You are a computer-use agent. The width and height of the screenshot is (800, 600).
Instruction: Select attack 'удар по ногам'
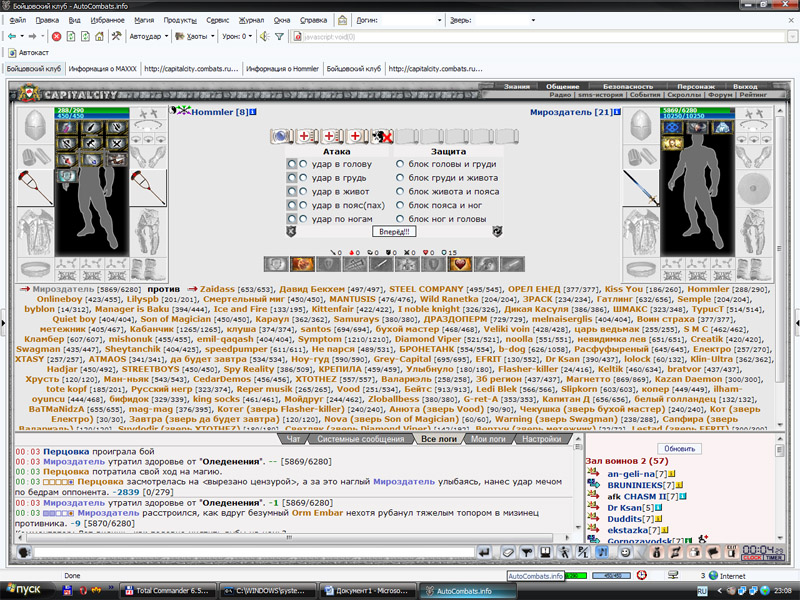pos(303,219)
